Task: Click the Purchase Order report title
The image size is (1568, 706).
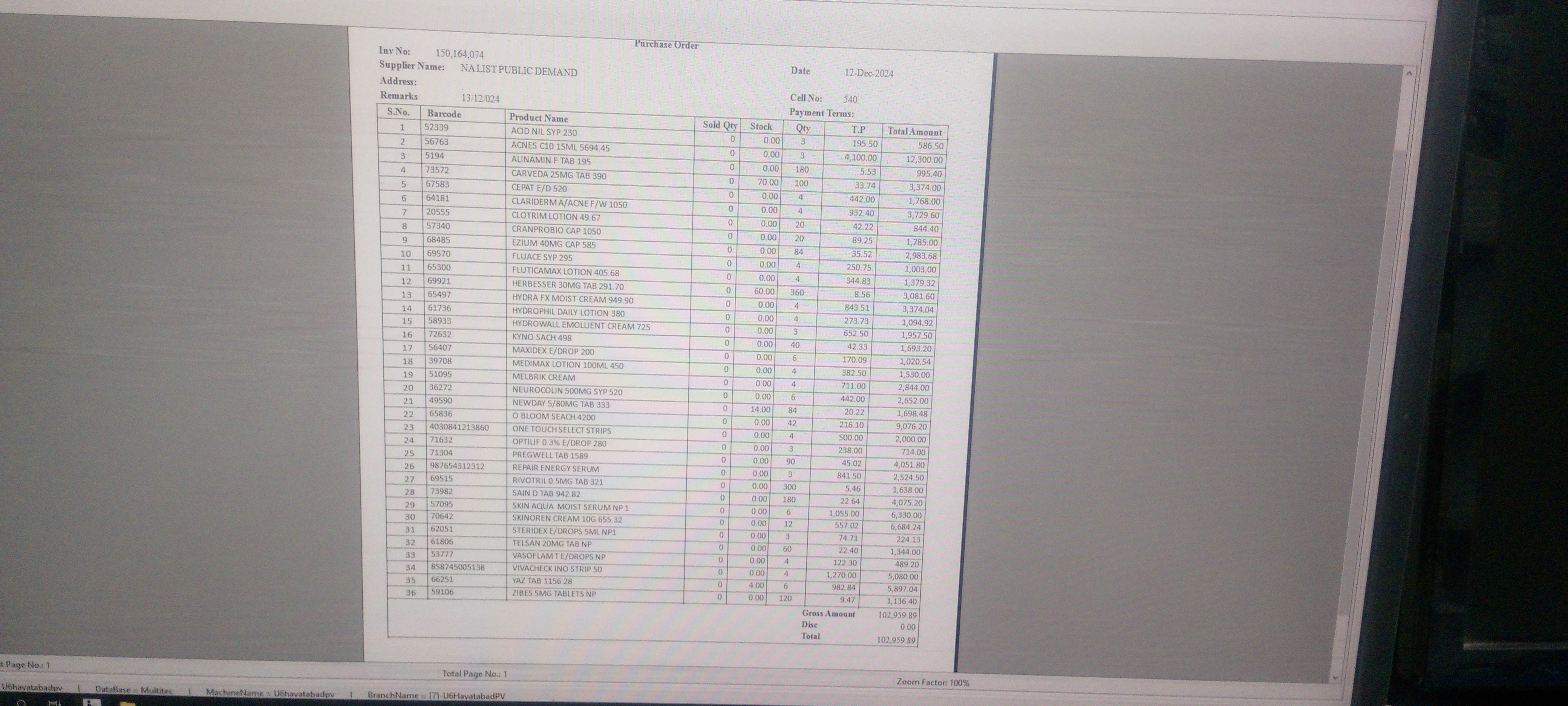Action: [x=666, y=45]
